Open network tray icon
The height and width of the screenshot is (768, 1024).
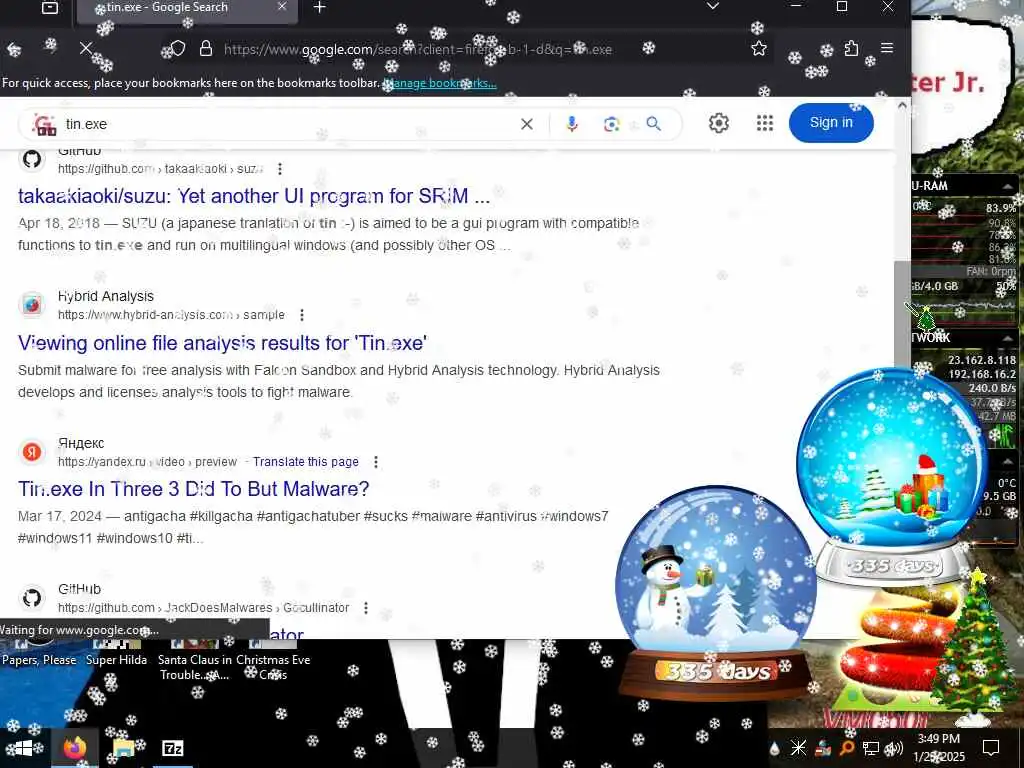pyautogui.click(x=871, y=748)
